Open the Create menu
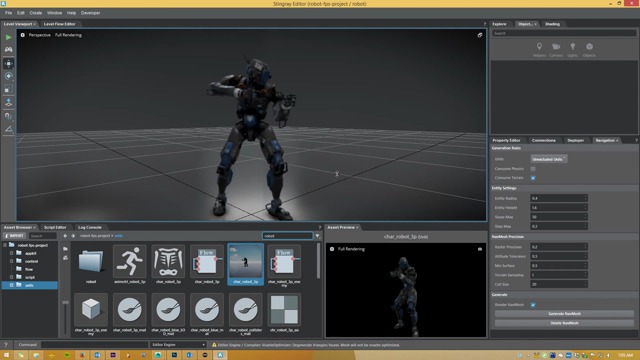Screen dimensions: 640x360 coord(36,13)
